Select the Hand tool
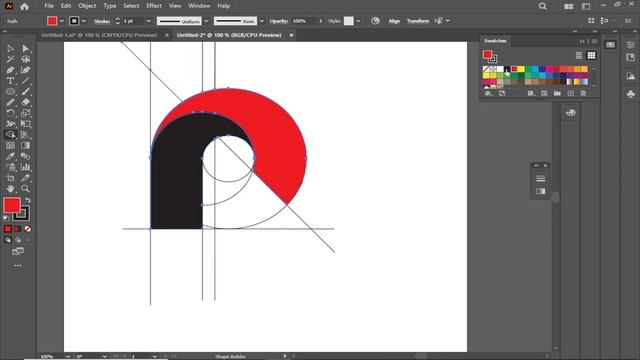Screen dimensions: 640x360 (10, 189)
